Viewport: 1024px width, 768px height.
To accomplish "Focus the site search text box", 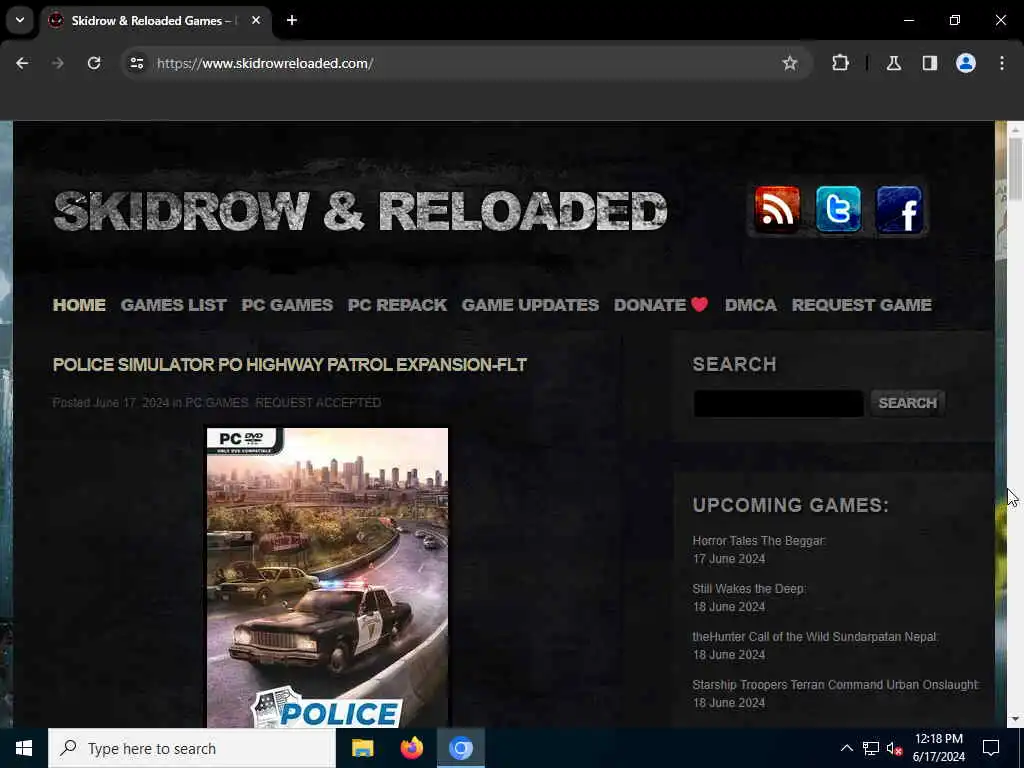I will (778, 403).
